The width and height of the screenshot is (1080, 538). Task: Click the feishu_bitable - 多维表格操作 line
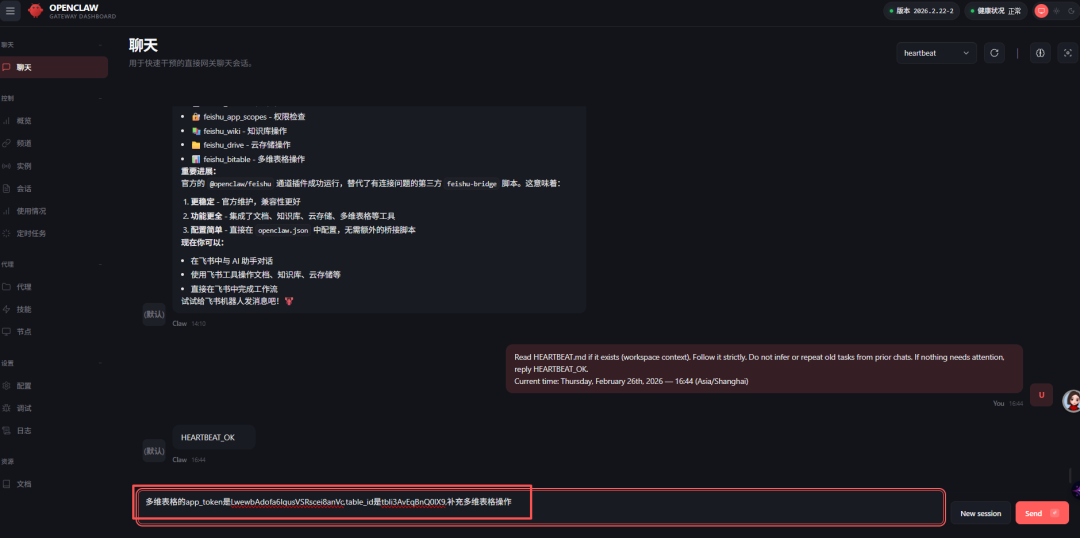pos(248,159)
